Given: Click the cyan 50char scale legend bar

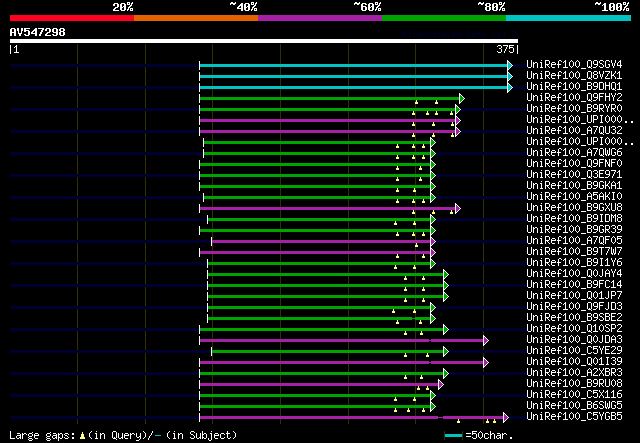Looking at the screenshot, I should coord(453,436).
